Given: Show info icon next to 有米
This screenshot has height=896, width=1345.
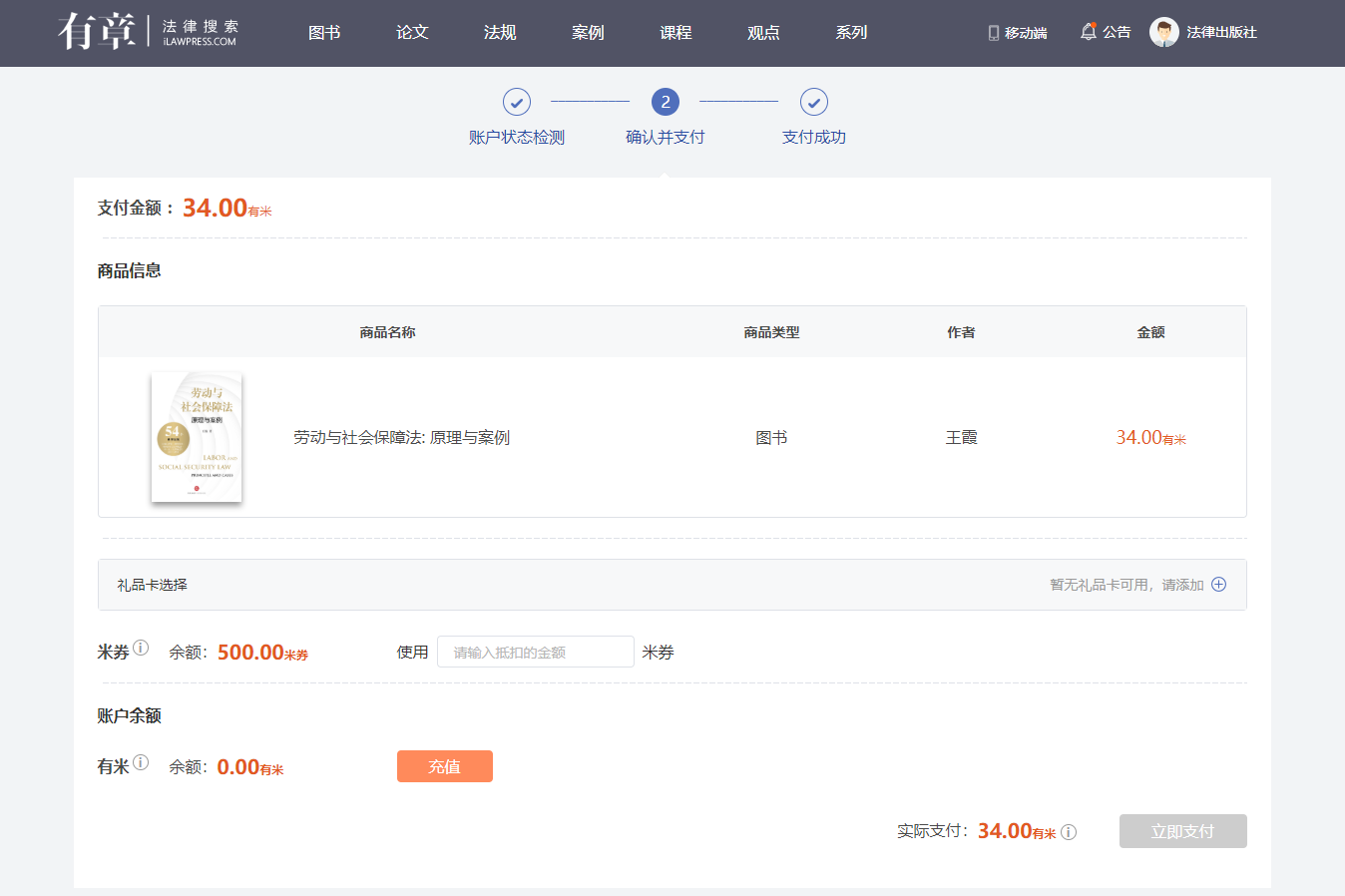Looking at the screenshot, I should click(x=141, y=762).
